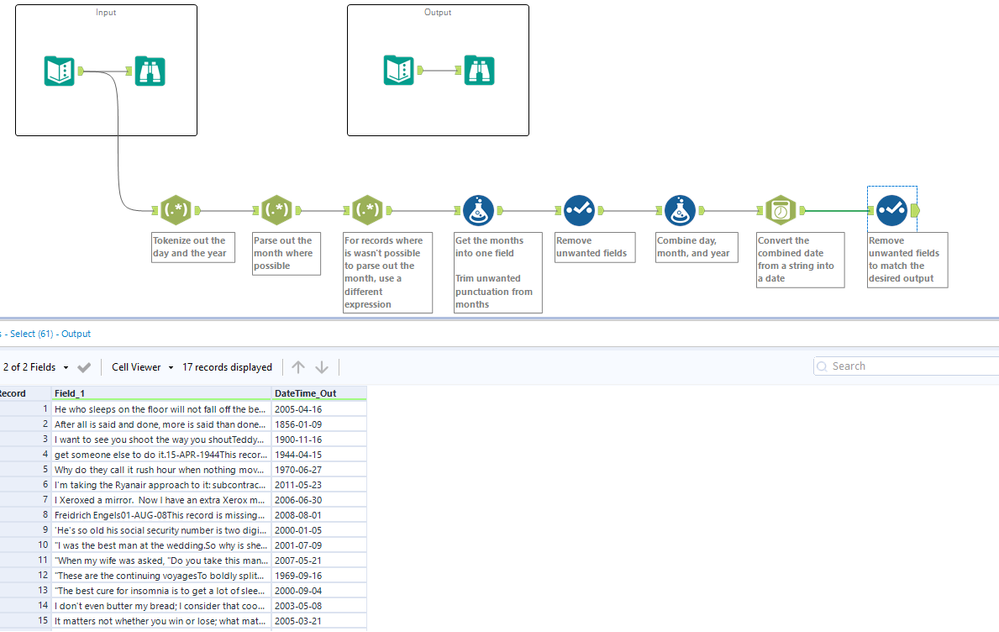Click the apply checkmark icon next to Fields

[x=84, y=367]
